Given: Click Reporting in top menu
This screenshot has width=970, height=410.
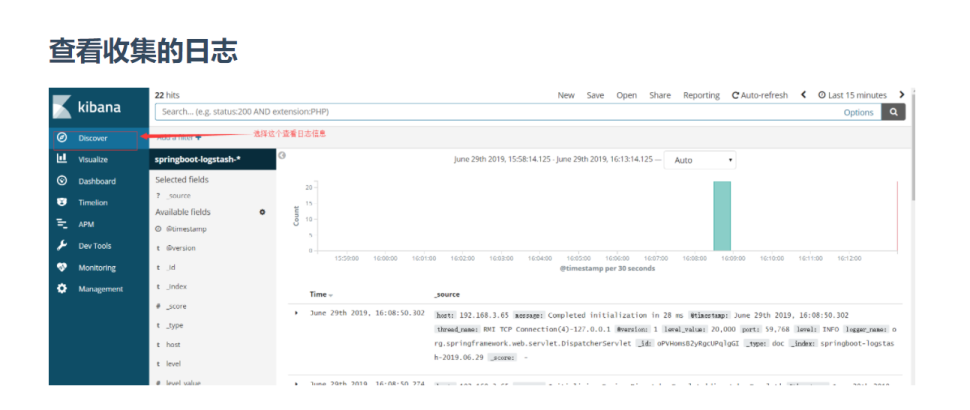Looking at the screenshot, I should [702, 95].
